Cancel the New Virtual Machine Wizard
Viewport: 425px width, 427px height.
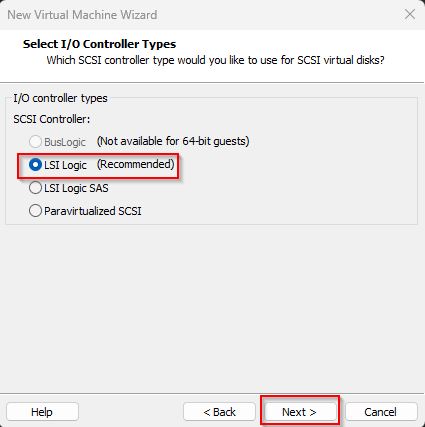(381, 412)
